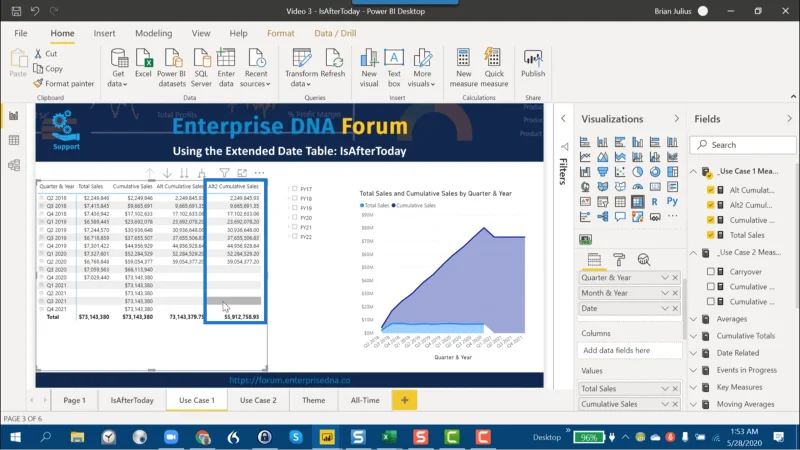The width and height of the screenshot is (800, 450).
Task: Switch to Report view in sidebar
Action: coord(14,116)
